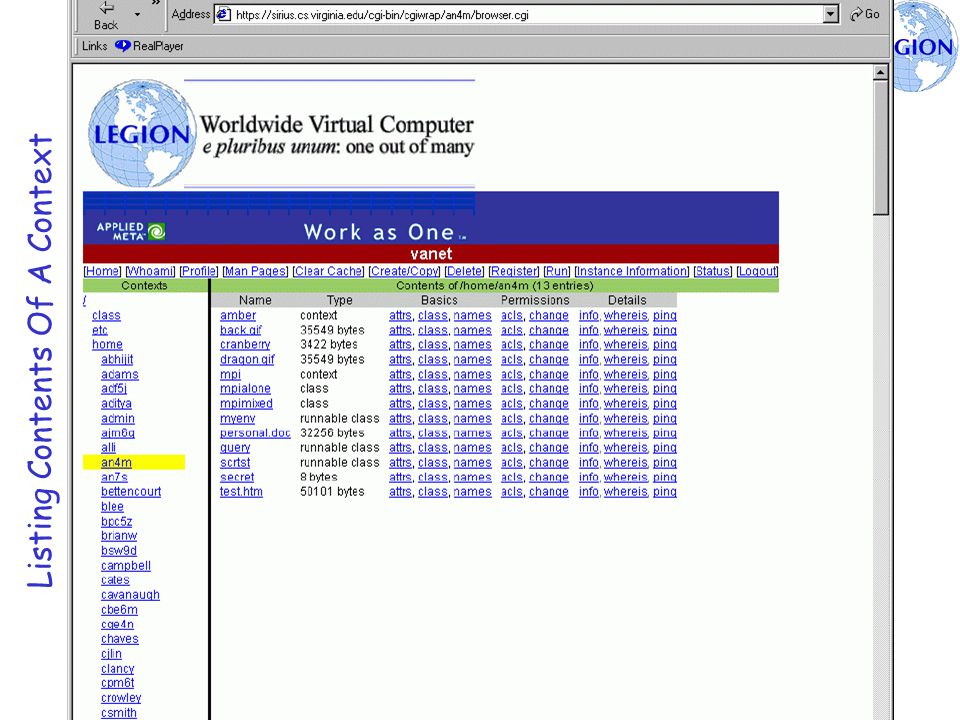The height and width of the screenshot is (720, 960).
Task: Click the Register menu link
Action: point(513,271)
